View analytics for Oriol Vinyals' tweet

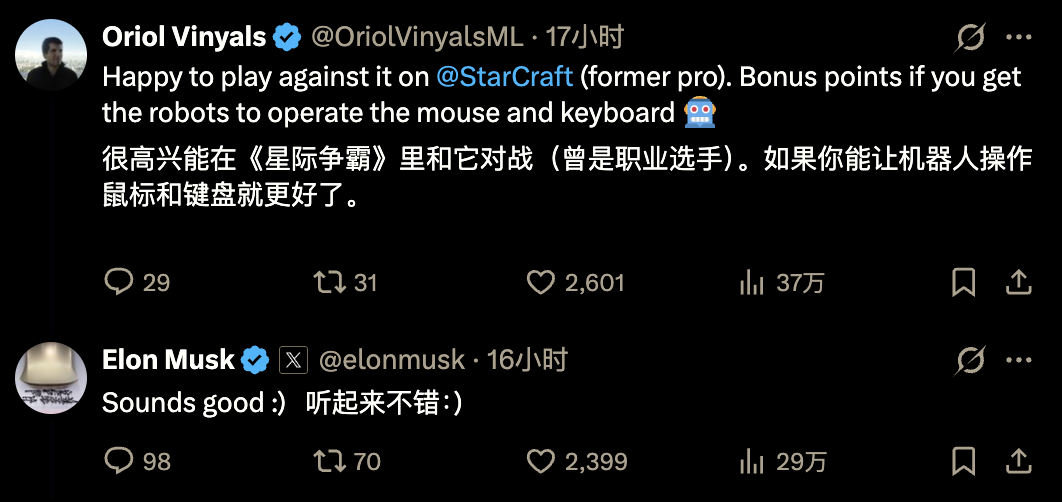pyautogui.click(x=751, y=283)
